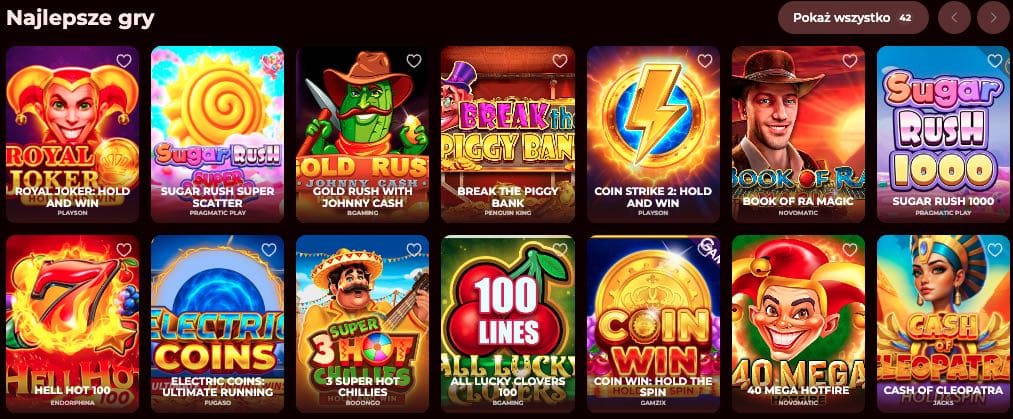Favorite Book of Ra Magic with heart icon
This screenshot has width=1013, height=419.
coord(850,61)
